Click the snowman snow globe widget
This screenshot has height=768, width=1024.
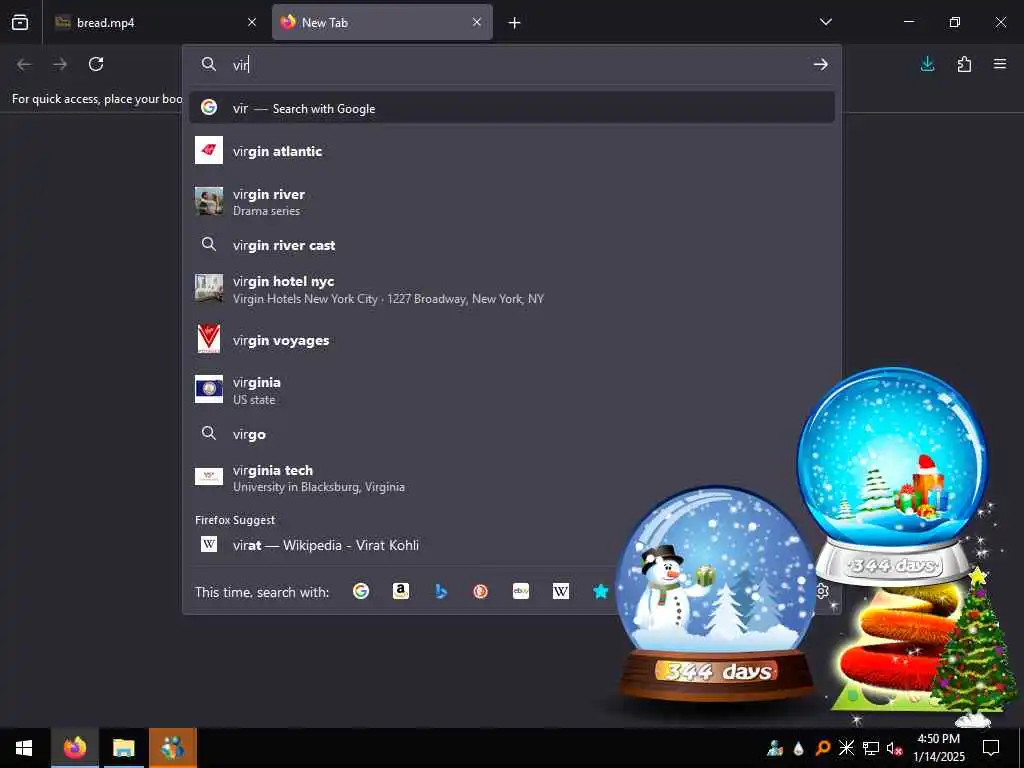715,591
